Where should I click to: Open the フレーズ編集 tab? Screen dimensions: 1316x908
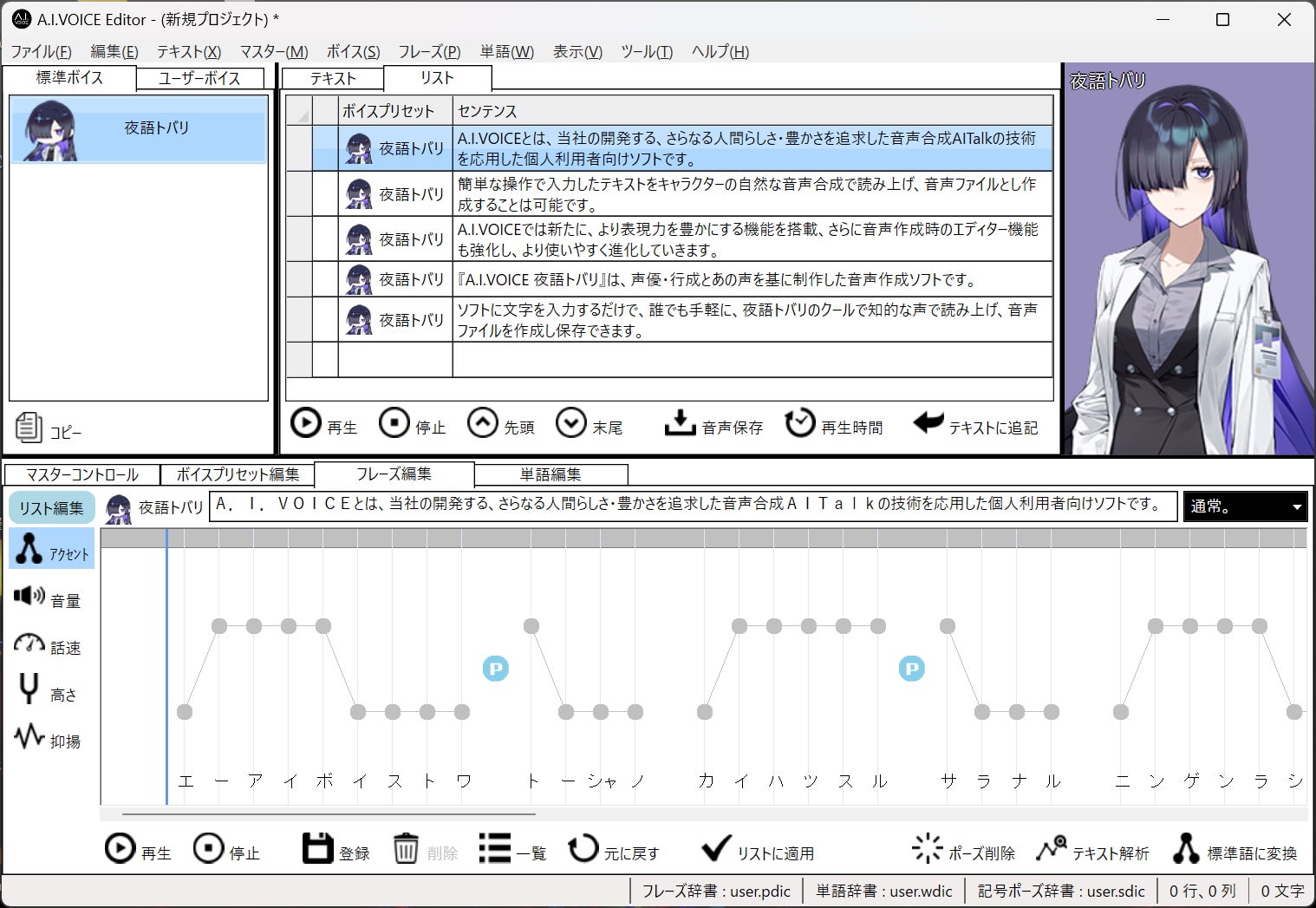click(x=394, y=474)
